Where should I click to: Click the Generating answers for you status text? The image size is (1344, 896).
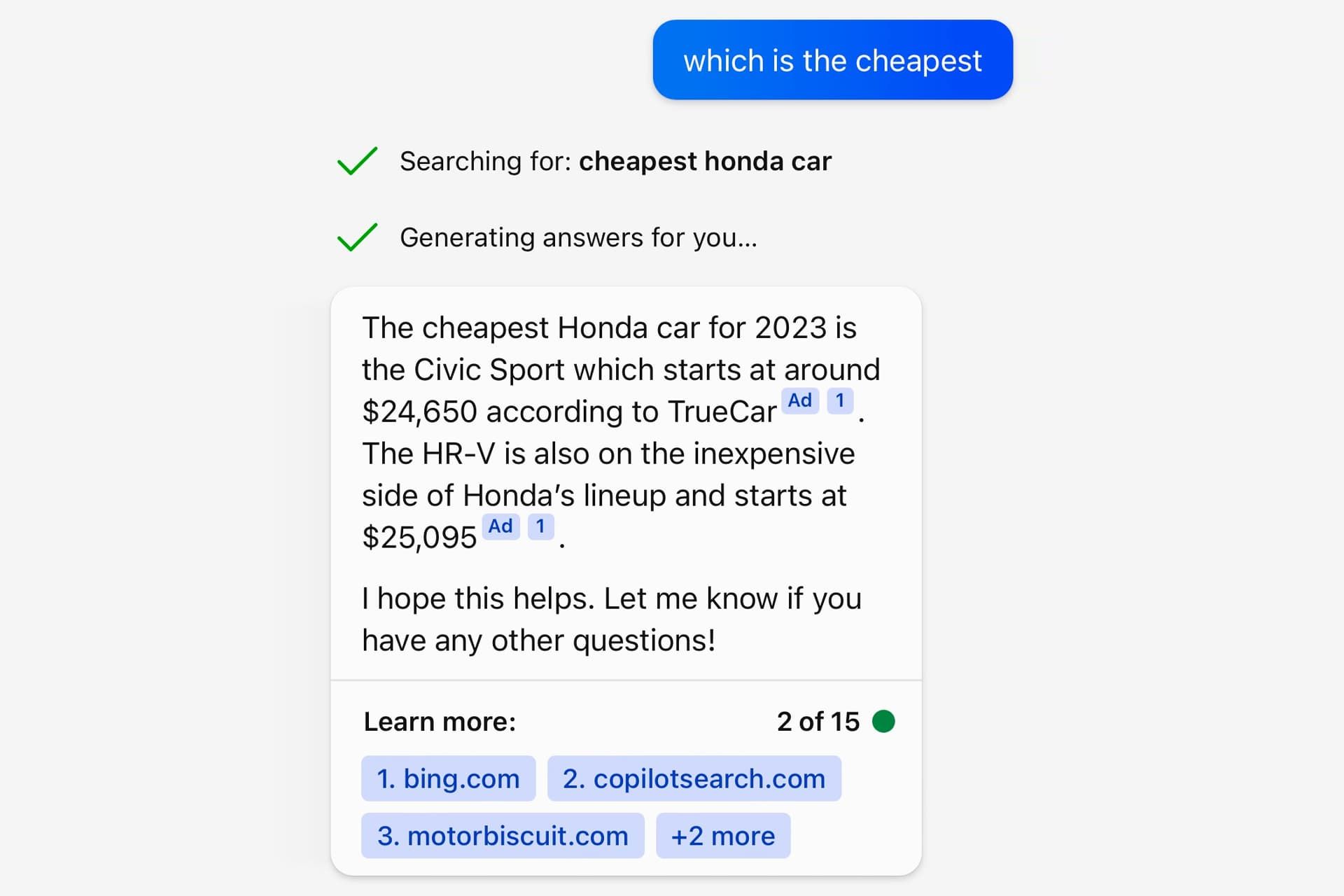click(578, 237)
